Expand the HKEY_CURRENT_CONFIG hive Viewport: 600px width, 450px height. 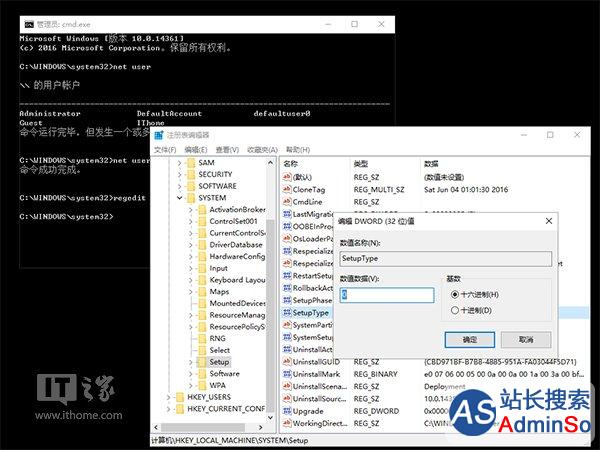[x=168, y=409]
